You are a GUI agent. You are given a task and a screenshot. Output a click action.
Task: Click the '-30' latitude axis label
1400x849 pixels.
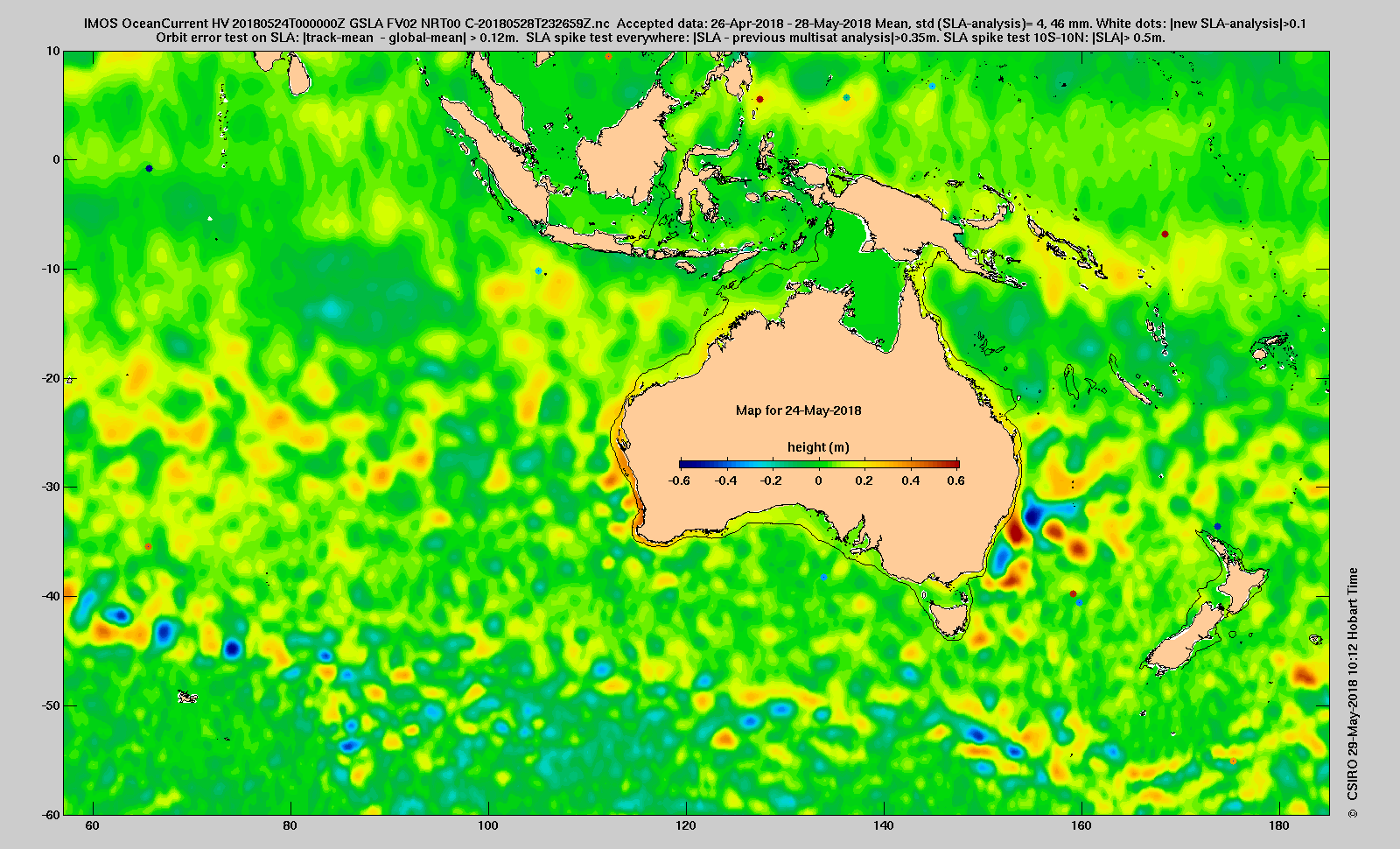pyautogui.click(x=51, y=487)
